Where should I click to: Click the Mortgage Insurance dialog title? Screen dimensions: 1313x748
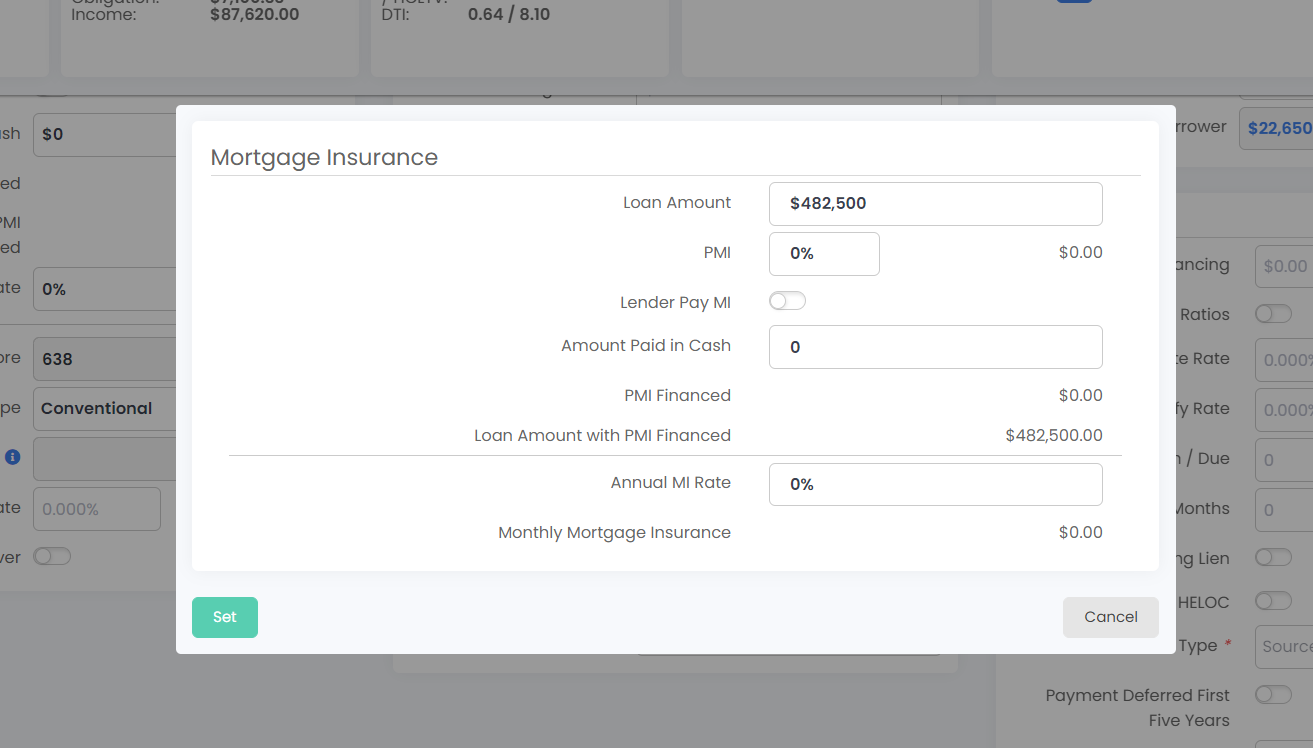[324, 157]
